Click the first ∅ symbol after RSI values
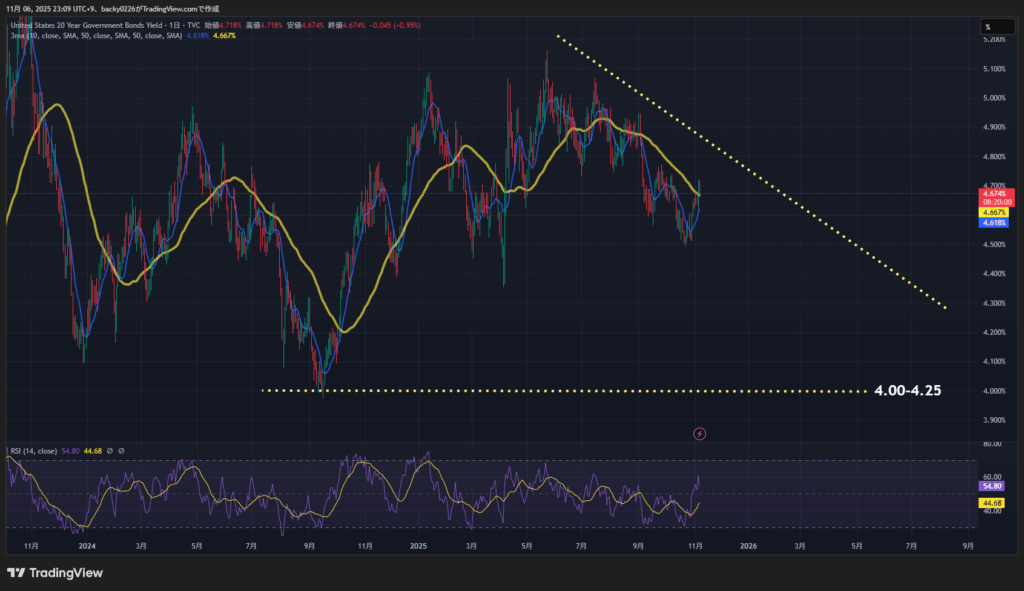 point(109,451)
